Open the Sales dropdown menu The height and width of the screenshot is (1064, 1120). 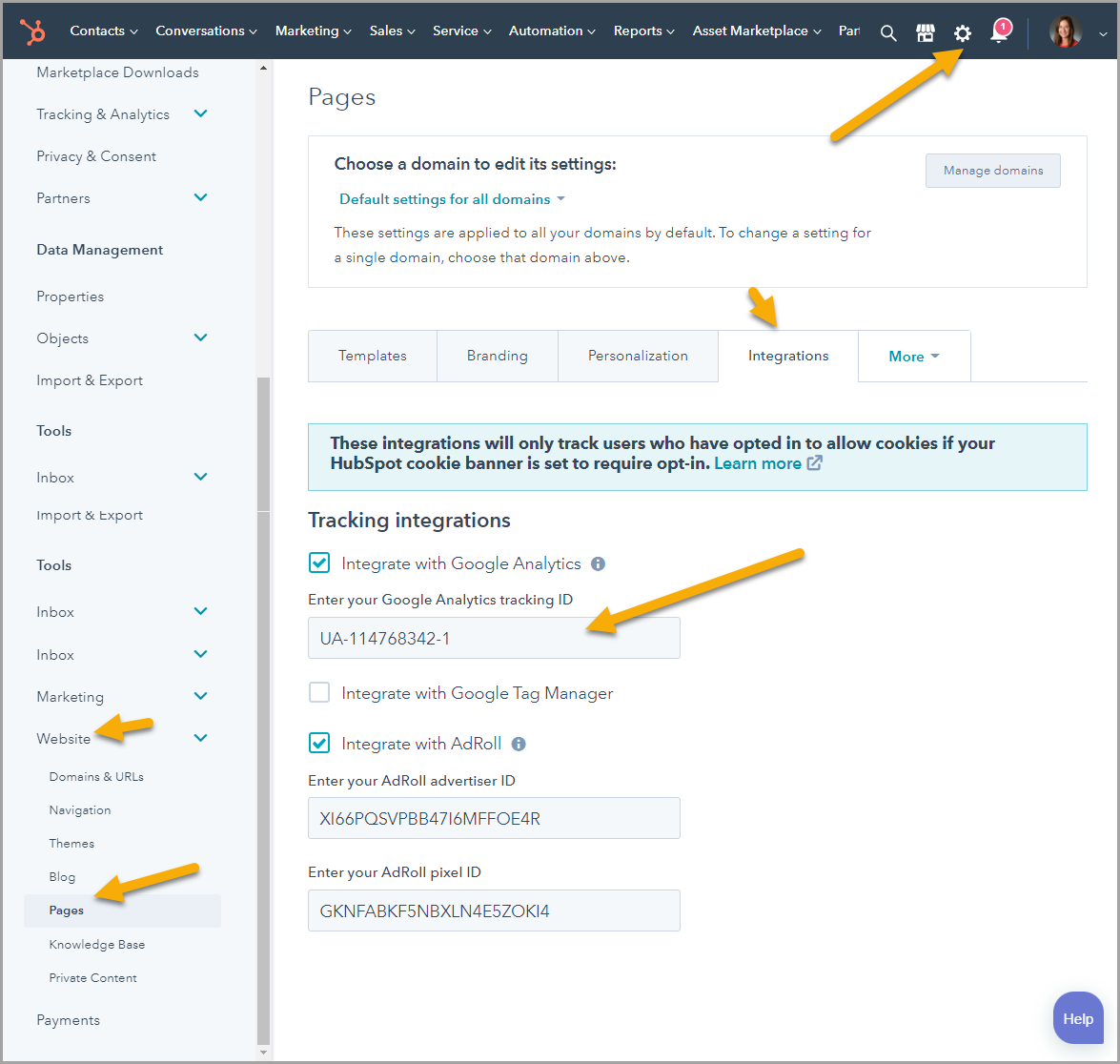(392, 31)
